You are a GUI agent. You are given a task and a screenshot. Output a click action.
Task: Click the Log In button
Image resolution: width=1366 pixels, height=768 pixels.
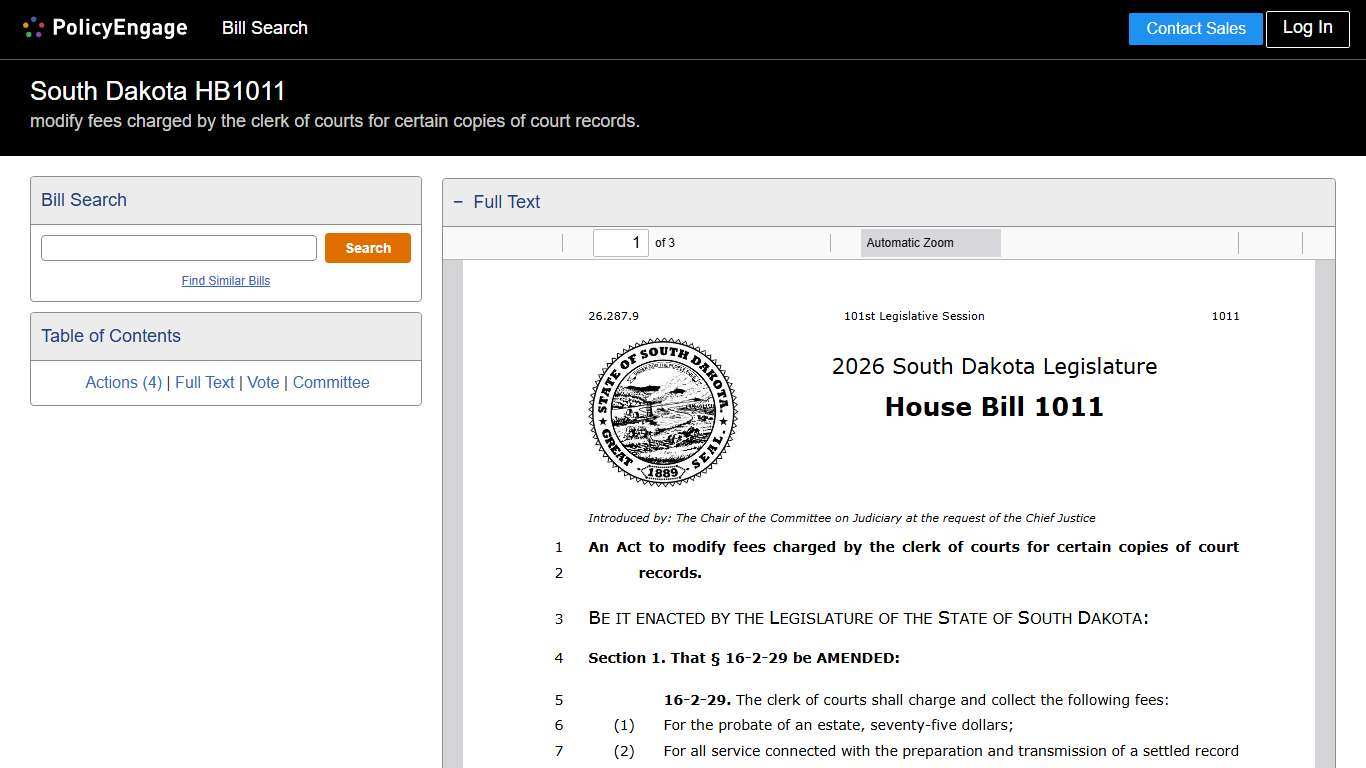1307,28
